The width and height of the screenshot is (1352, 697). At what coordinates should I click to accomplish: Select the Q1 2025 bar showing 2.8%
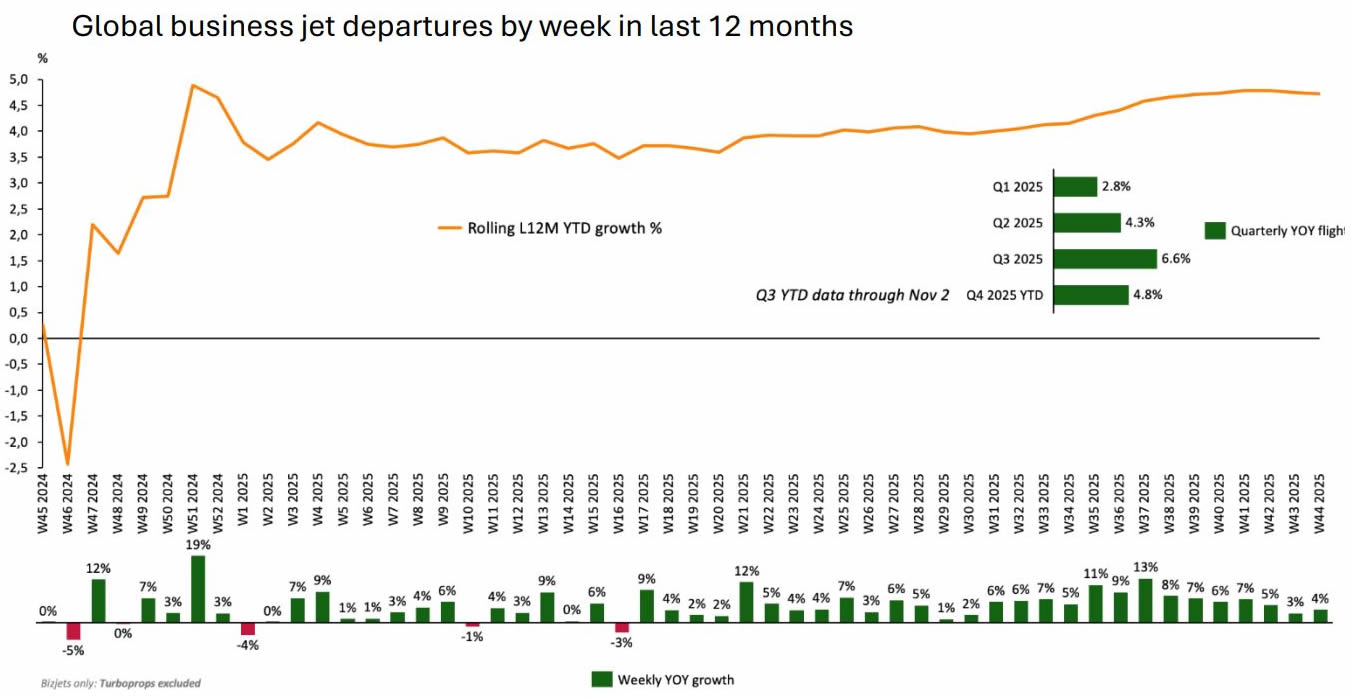click(x=1075, y=186)
